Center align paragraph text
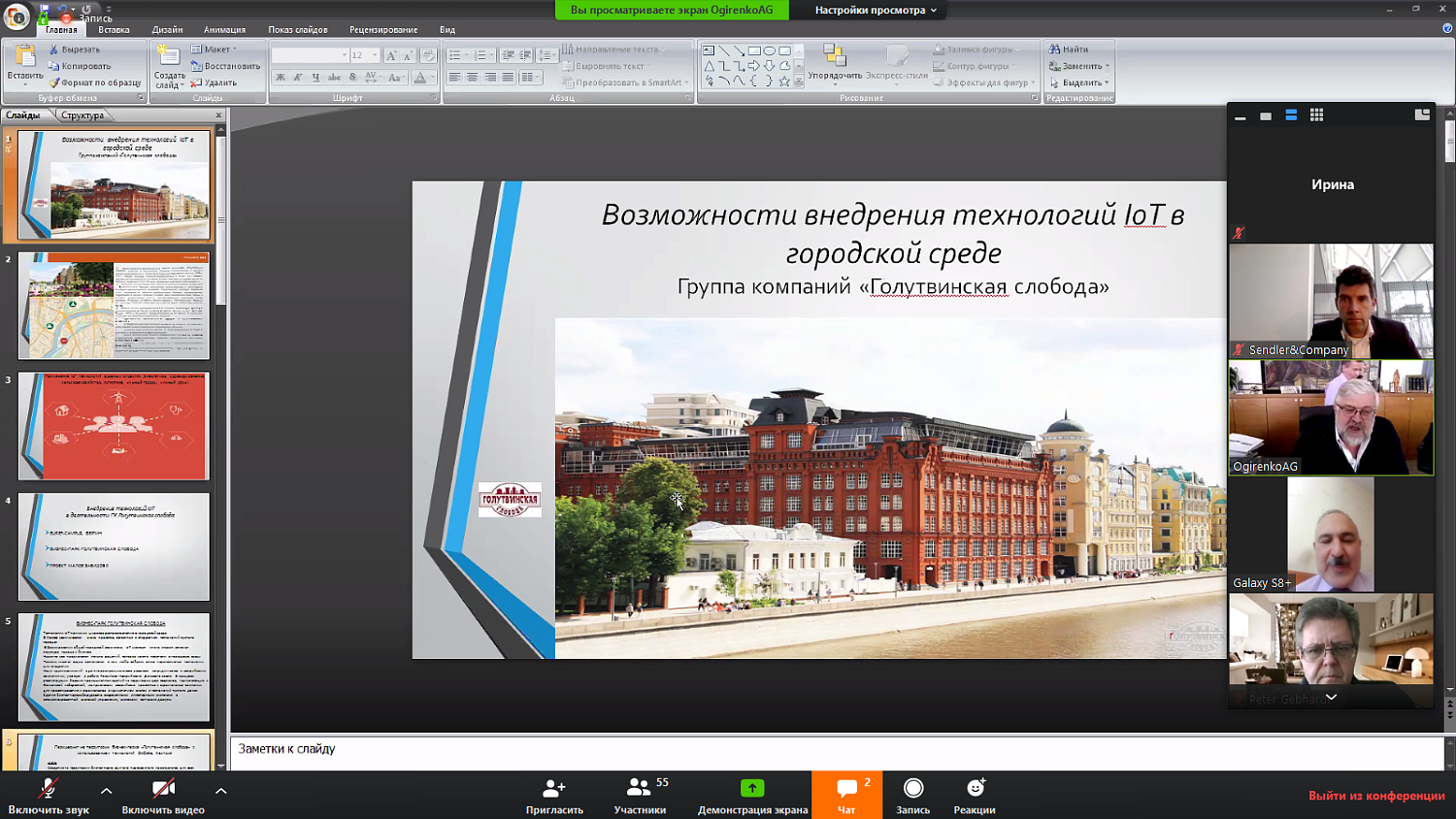The image size is (1456, 819). 472,78
